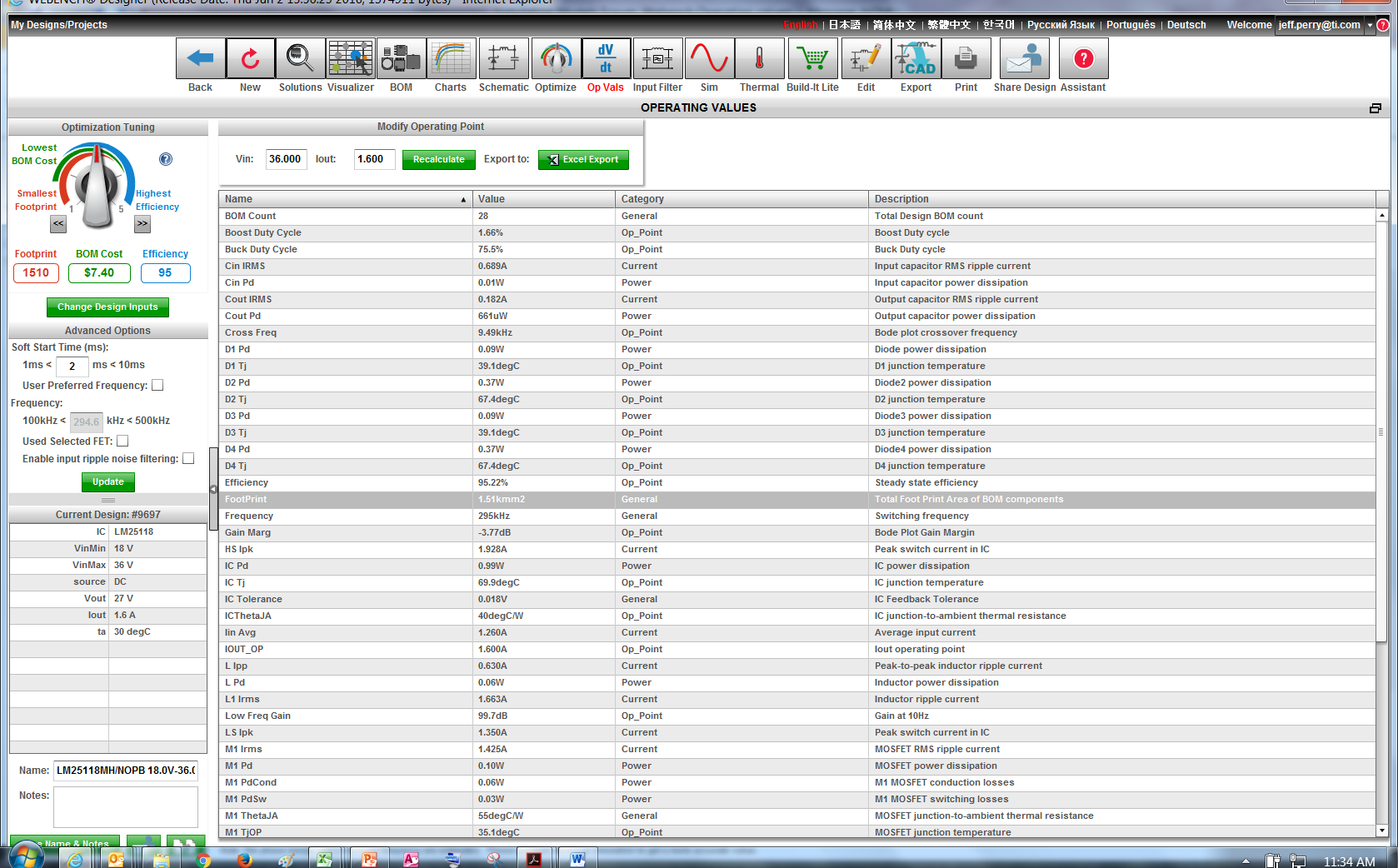Open user account dropdown arrow
This screenshot has height=868, width=1398.
(1370, 25)
